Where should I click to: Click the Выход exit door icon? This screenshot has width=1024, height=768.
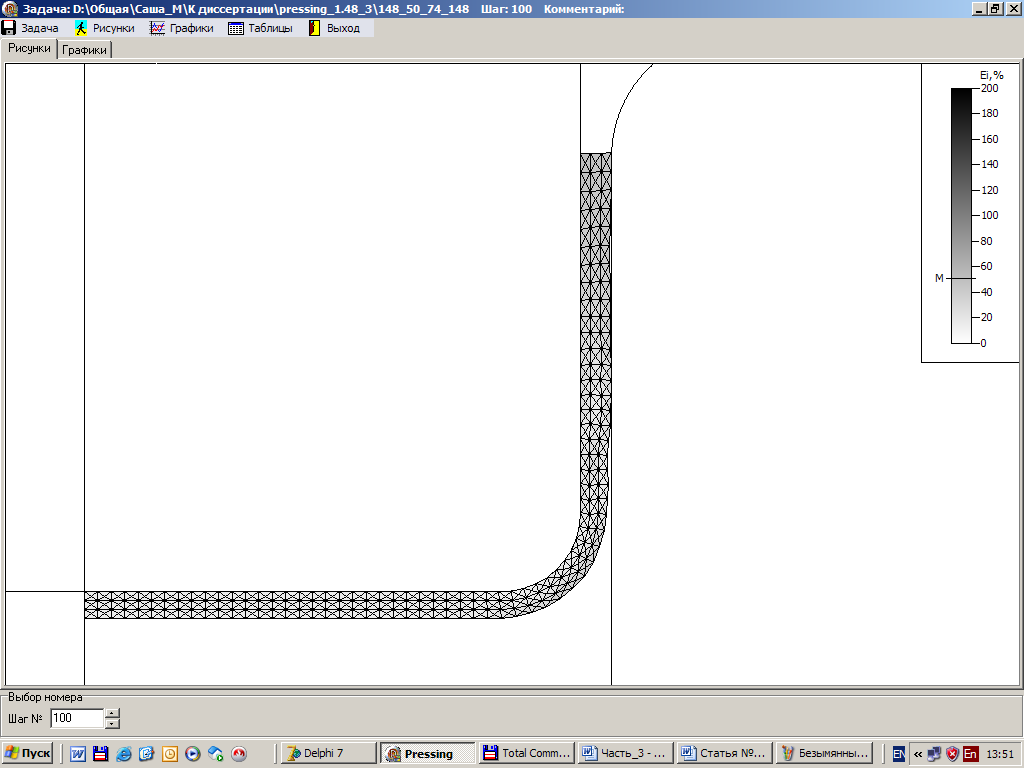[x=314, y=28]
